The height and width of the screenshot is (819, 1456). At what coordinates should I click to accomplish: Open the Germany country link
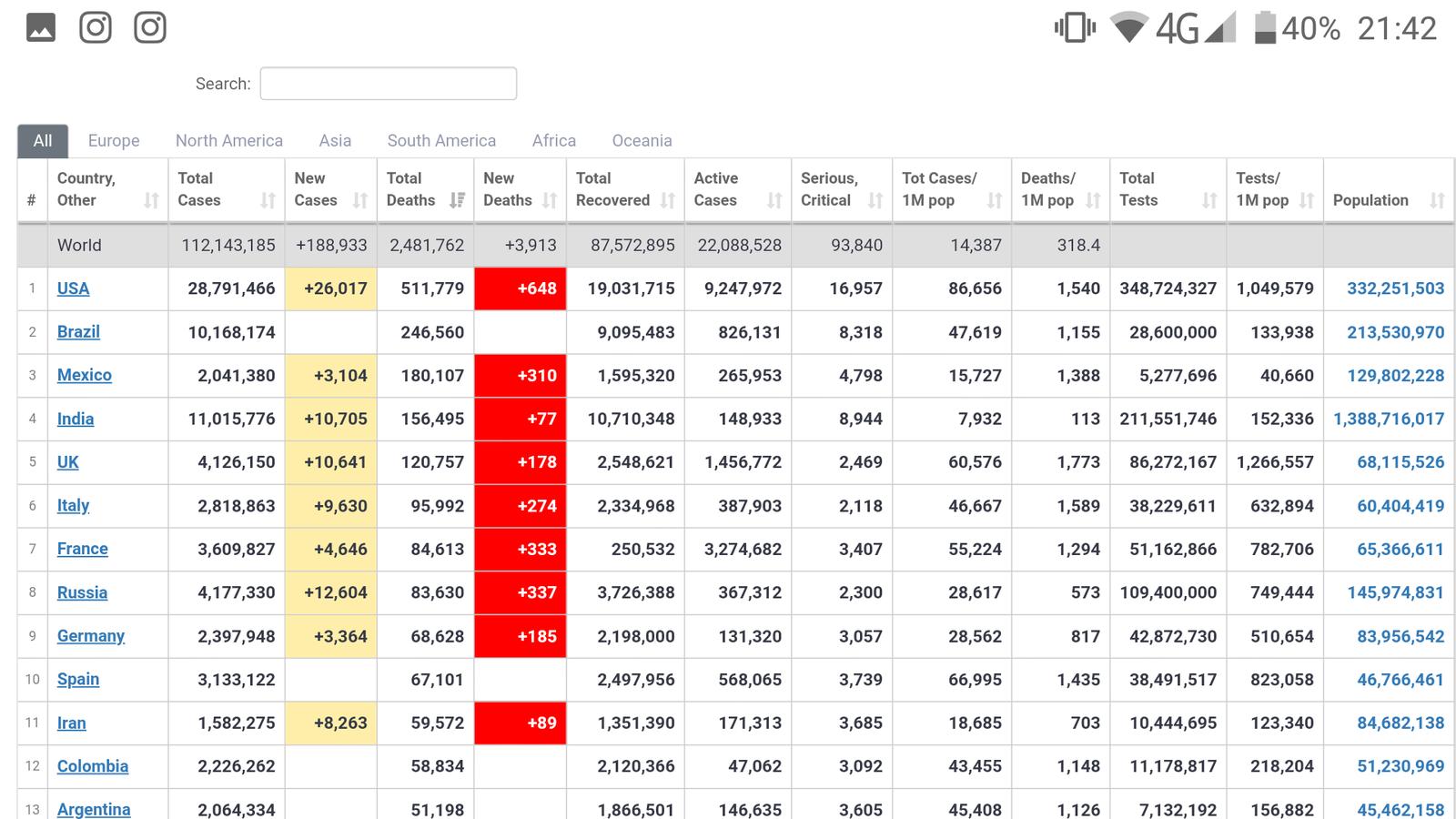tap(90, 636)
